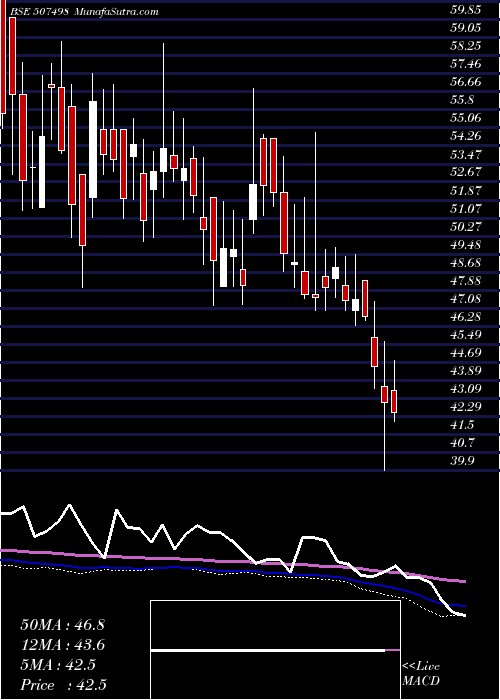Select the 40.7 price axis label
The image size is (500, 700).
(x=462, y=443)
